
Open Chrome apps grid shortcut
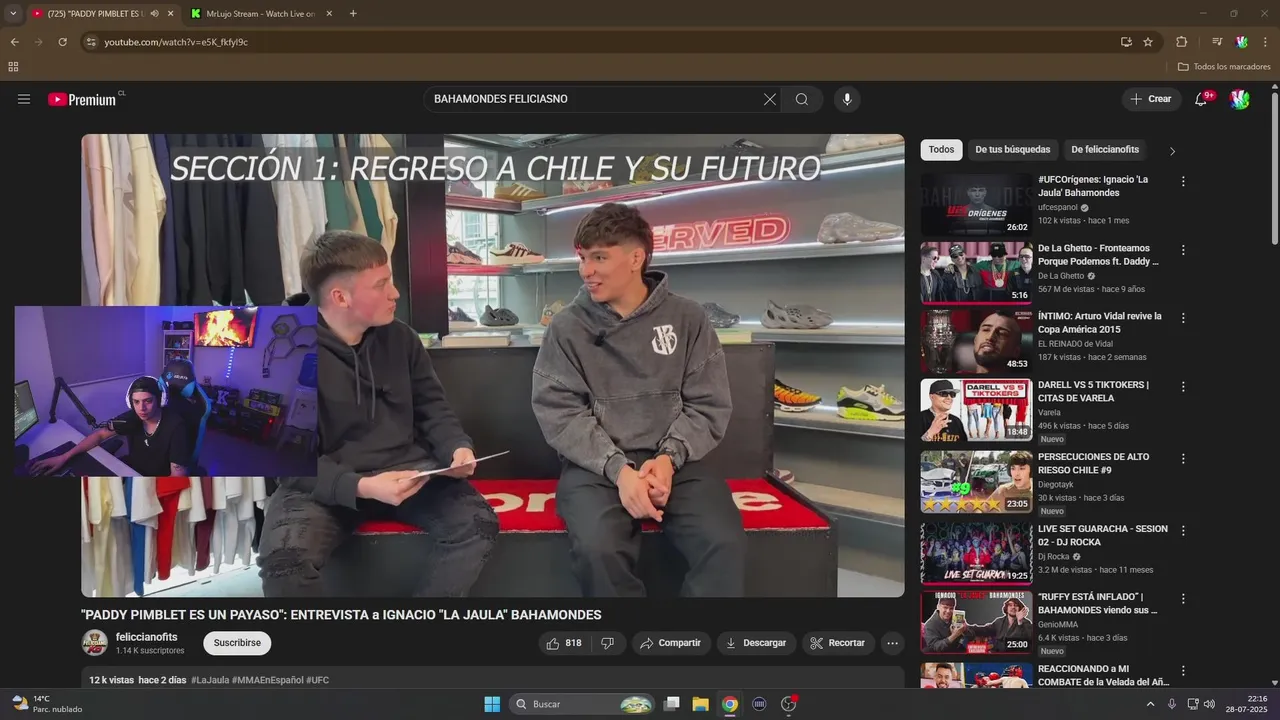13,67
